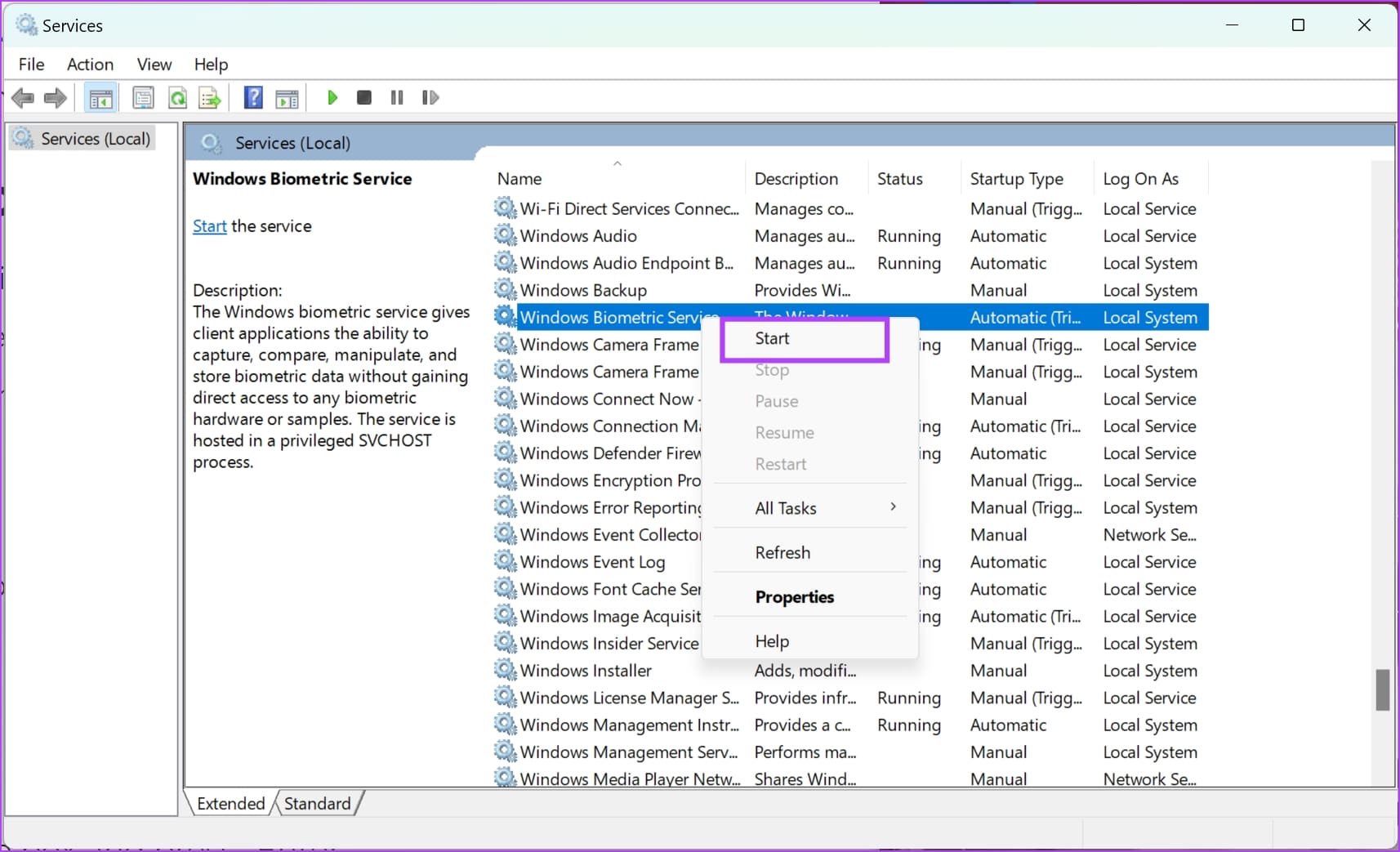
Task: Switch to the Standard tab
Action: pos(318,803)
